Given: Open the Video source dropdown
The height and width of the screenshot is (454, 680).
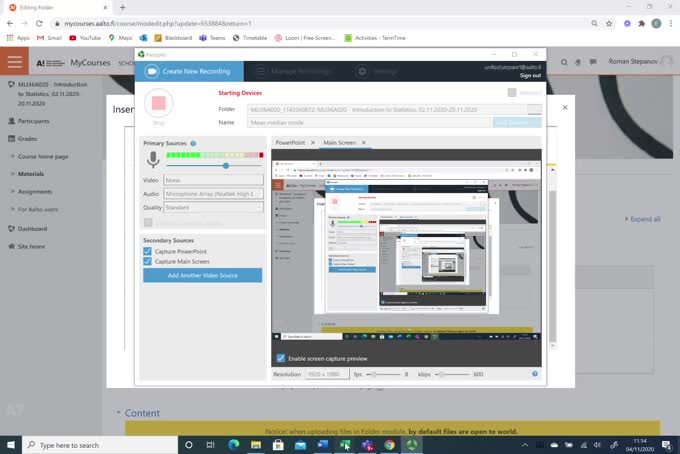Looking at the screenshot, I should click(213, 180).
